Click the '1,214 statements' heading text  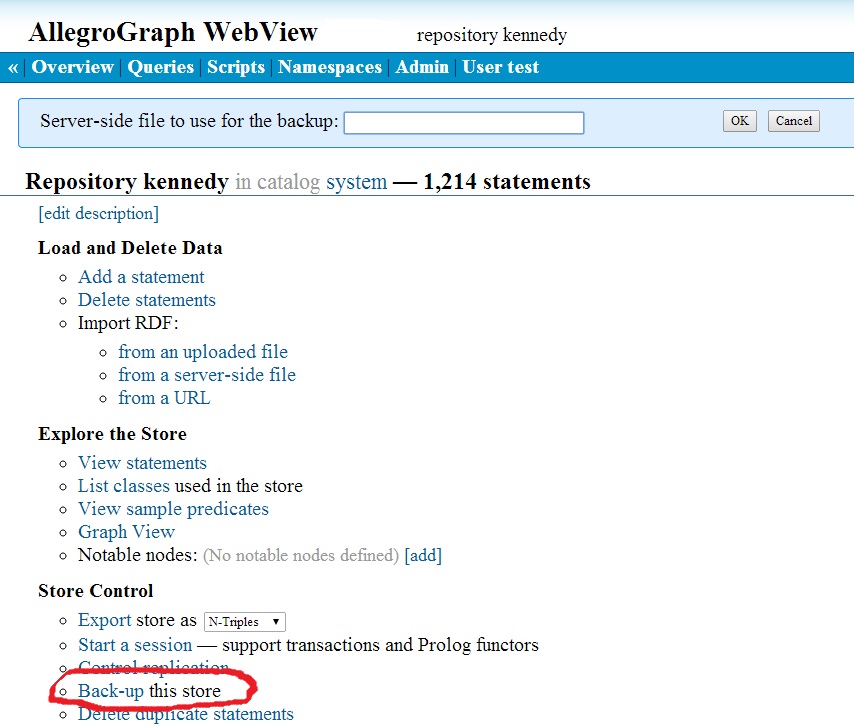click(507, 182)
